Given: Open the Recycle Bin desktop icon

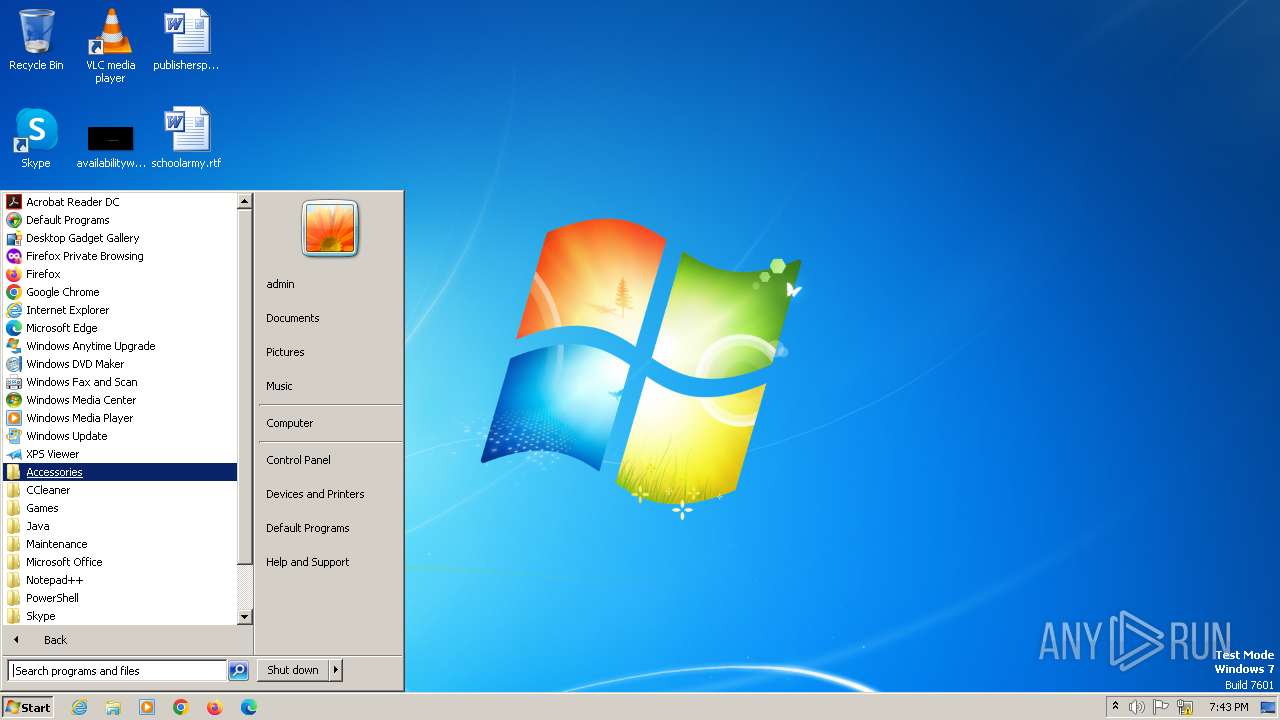Looking at the screenshot, I should click(x=36, y=40).
